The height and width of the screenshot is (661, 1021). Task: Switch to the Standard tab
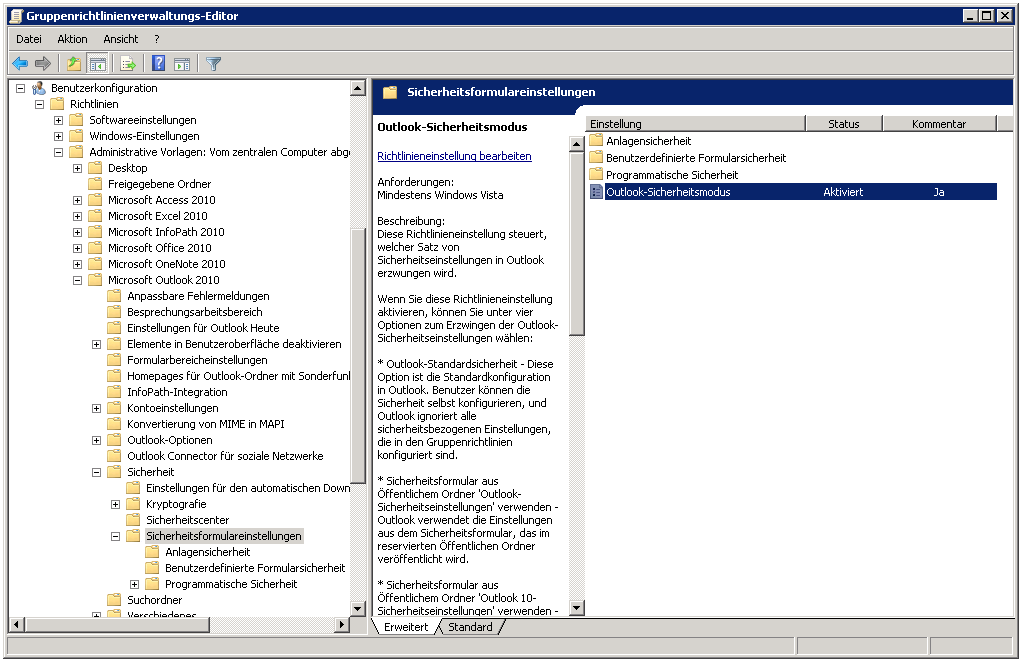pos(470,626)
